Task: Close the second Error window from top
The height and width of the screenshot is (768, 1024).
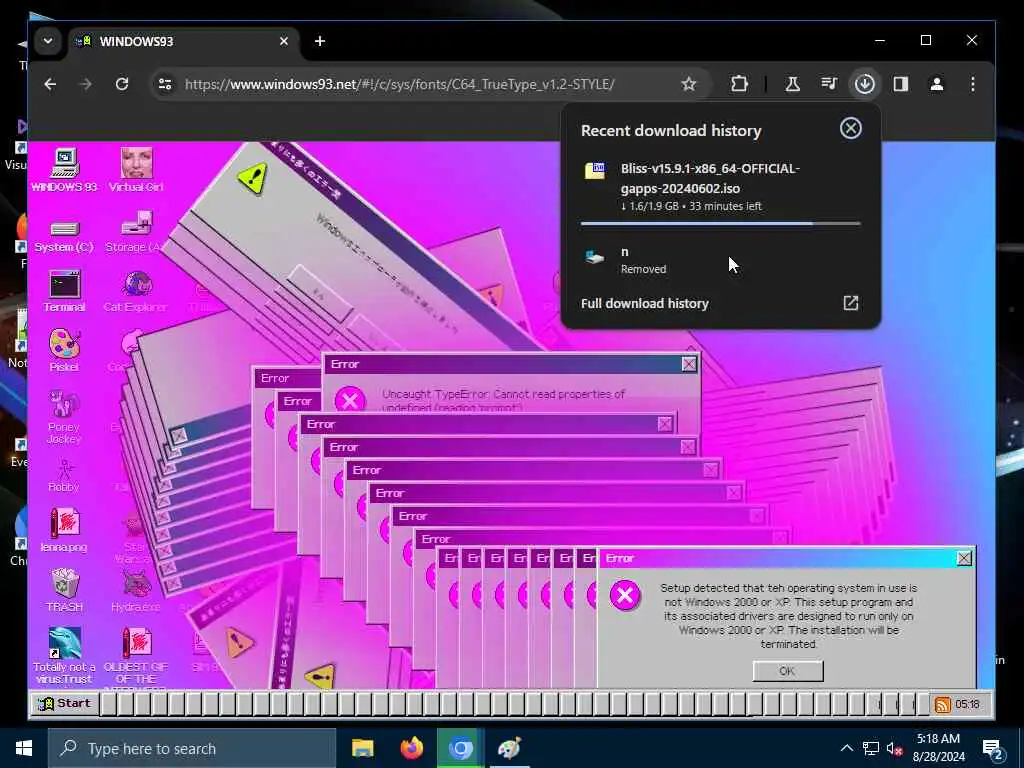Action: pyautogui.click(x=665, y=424)
